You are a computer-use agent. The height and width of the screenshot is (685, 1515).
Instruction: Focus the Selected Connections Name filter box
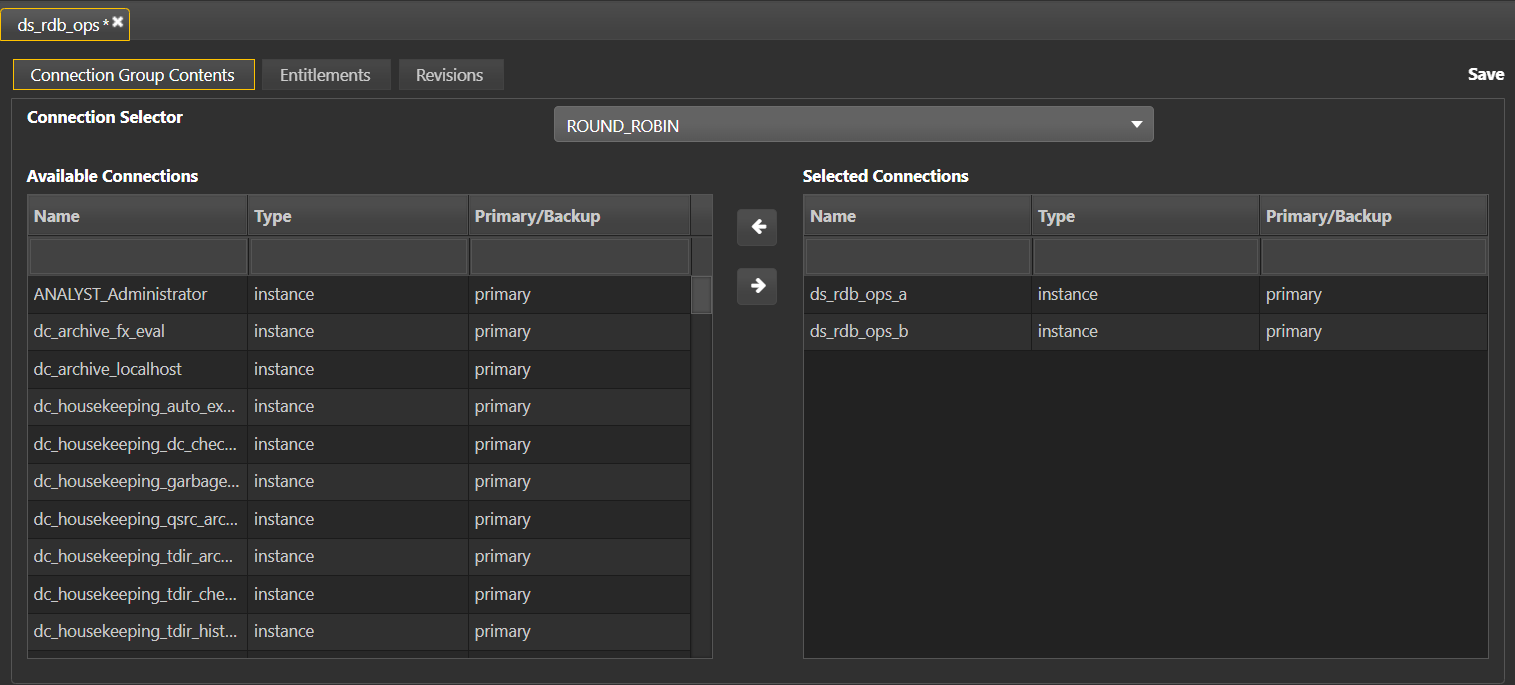tap(917, 256)
